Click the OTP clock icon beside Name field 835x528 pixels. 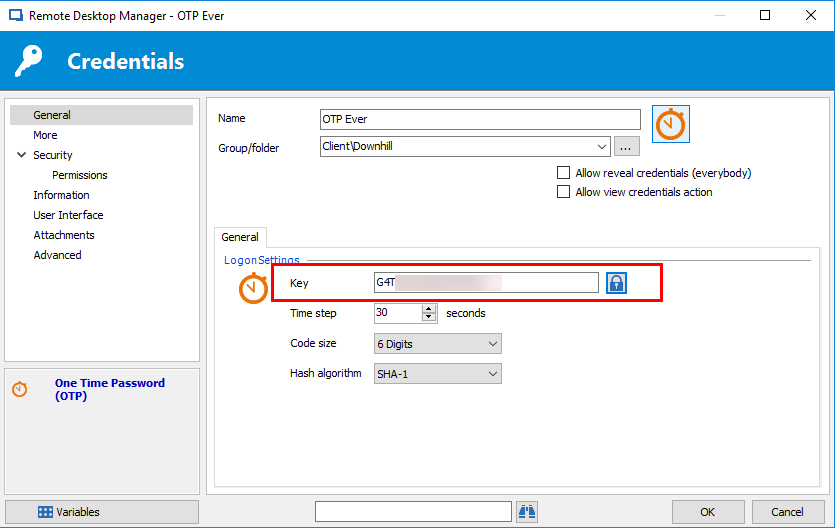670,124
